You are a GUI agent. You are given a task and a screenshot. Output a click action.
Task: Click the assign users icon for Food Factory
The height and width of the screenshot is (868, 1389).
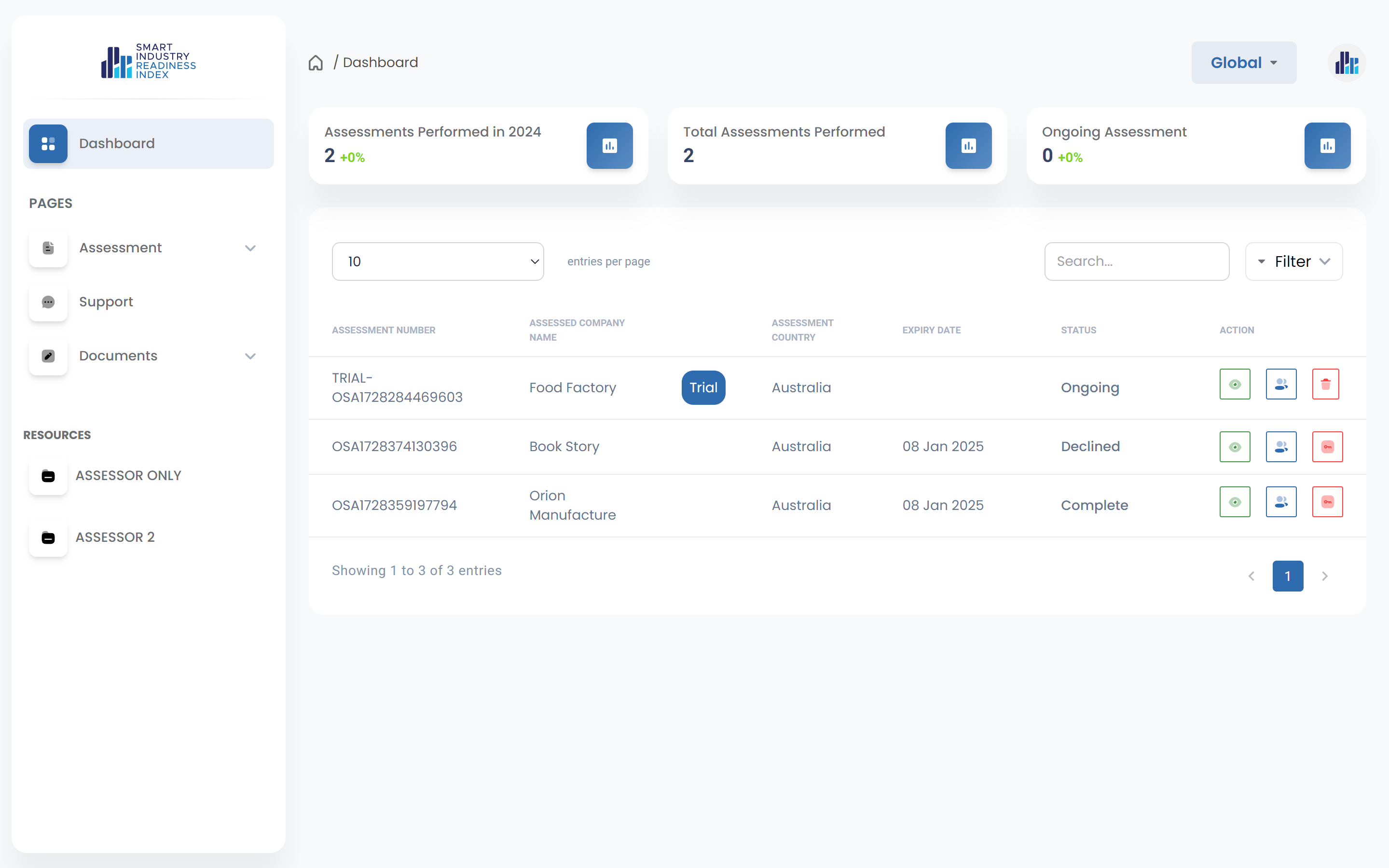click(x=1280, y=384)
